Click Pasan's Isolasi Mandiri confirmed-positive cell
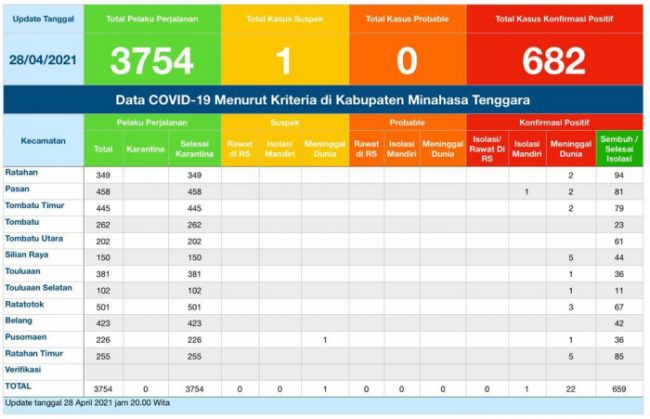The height and width of the screenshot is (419, 650). [525, 191]
